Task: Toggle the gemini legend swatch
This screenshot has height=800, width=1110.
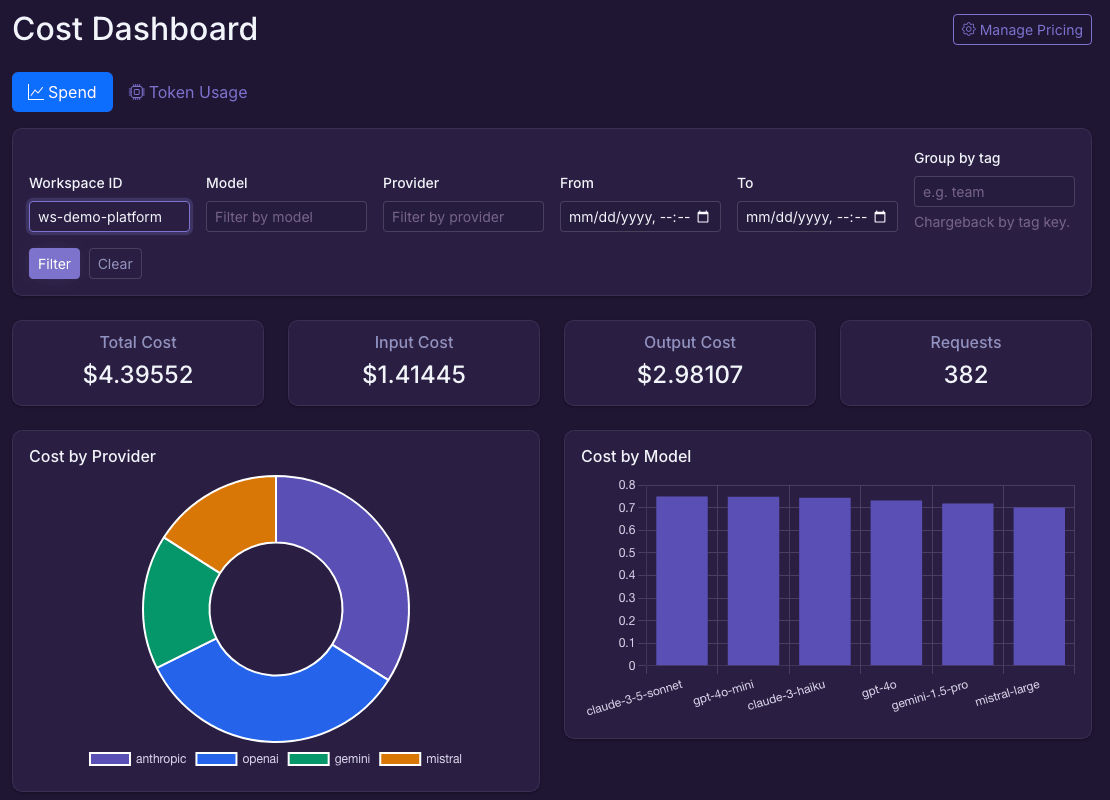Action: [309, 759]
